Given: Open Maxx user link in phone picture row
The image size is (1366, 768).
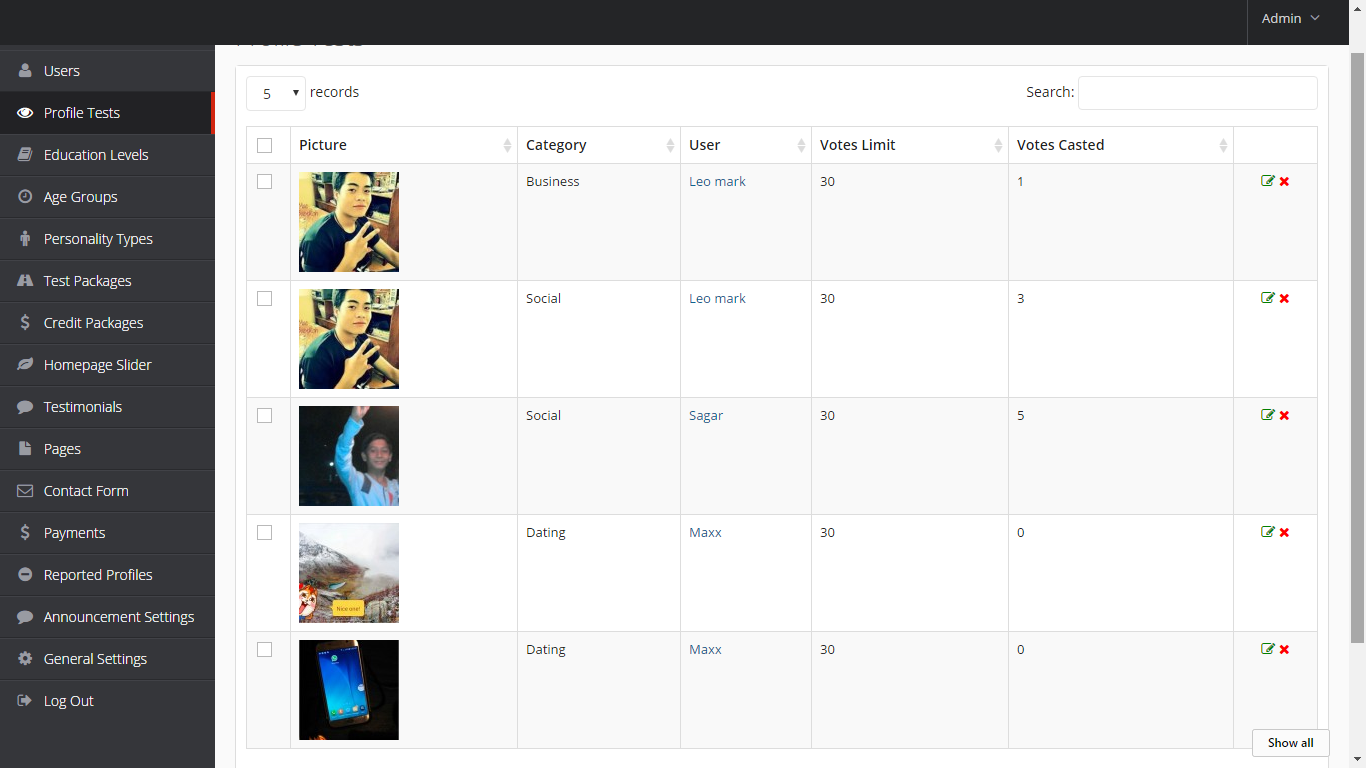Looking at the screenshot, I should 705,649.
